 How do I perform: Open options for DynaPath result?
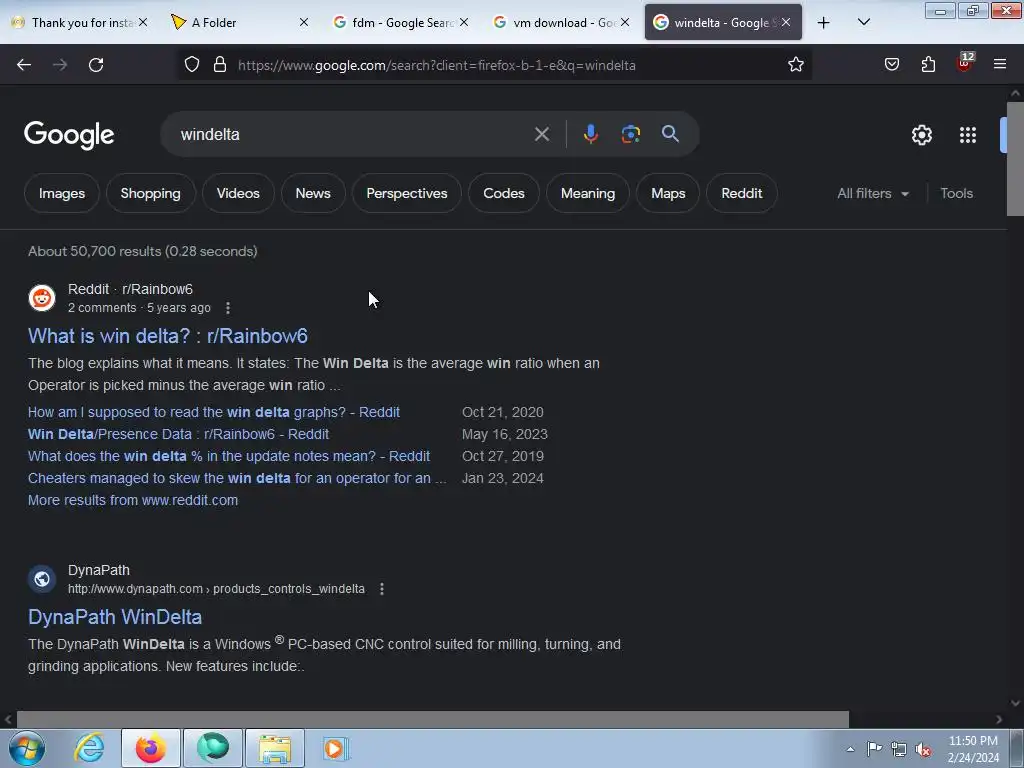381,589
